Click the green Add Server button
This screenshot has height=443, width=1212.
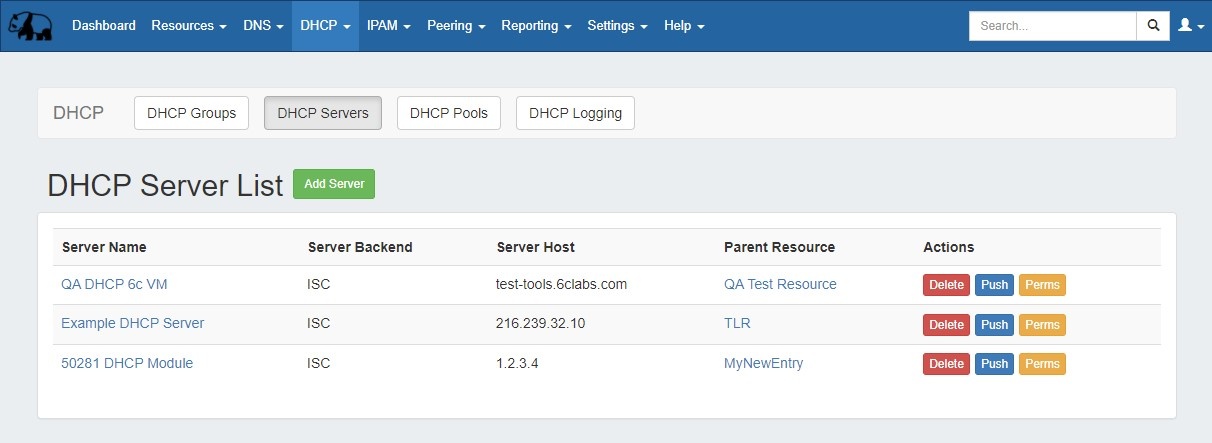tap(334, 184)
